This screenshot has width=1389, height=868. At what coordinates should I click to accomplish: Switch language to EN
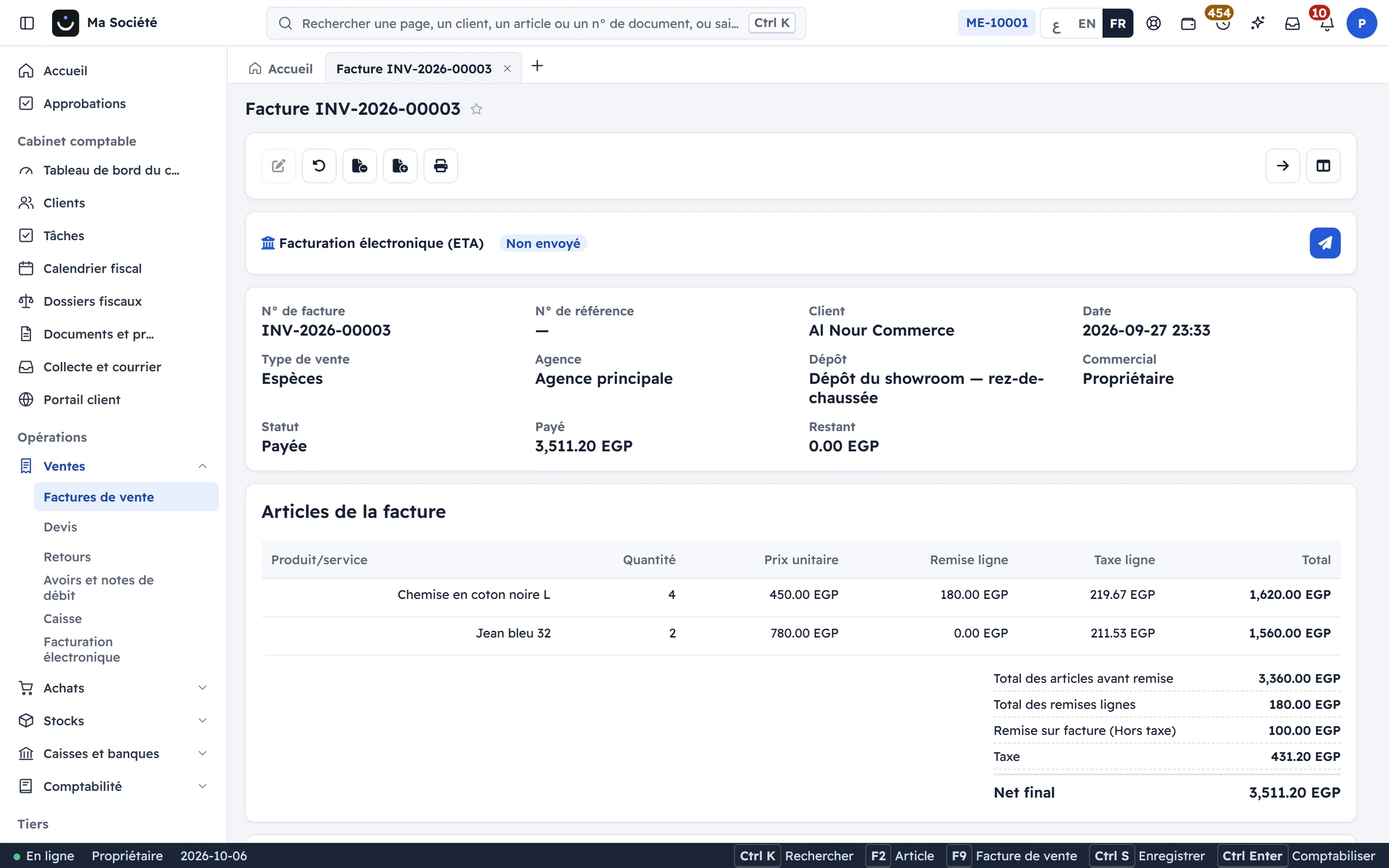[x=1086, y=23]
